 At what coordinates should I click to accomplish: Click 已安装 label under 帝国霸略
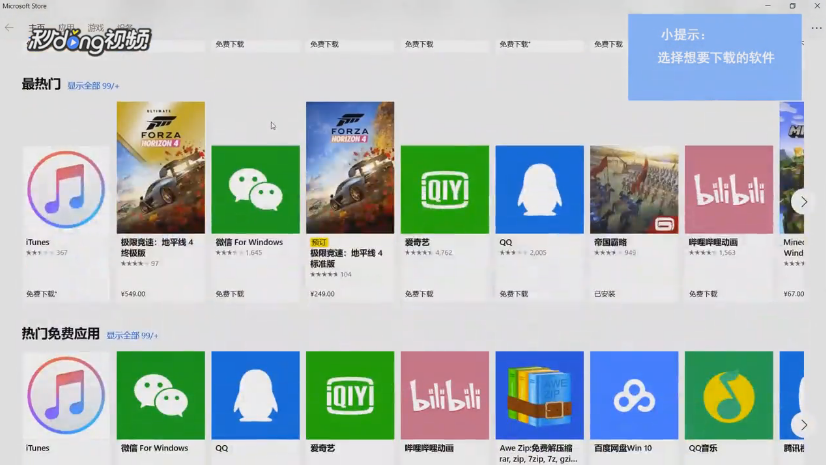tap(605, 294)
